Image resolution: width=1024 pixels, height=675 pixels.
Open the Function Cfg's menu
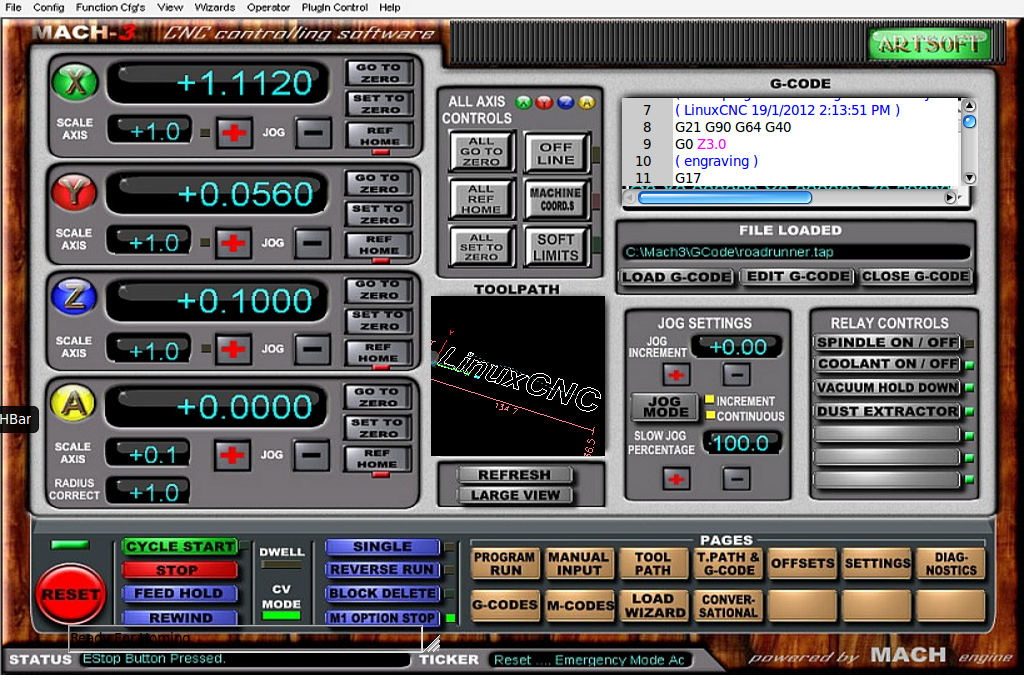pos(110,7)
